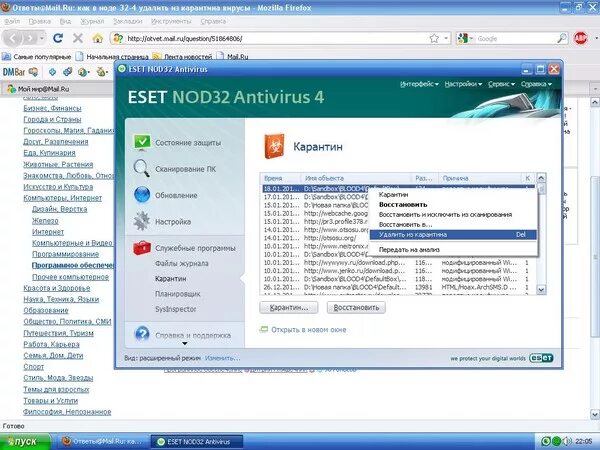600x450 pixels.
Task: Open Планировщик in sidebar
Action: 178,294
